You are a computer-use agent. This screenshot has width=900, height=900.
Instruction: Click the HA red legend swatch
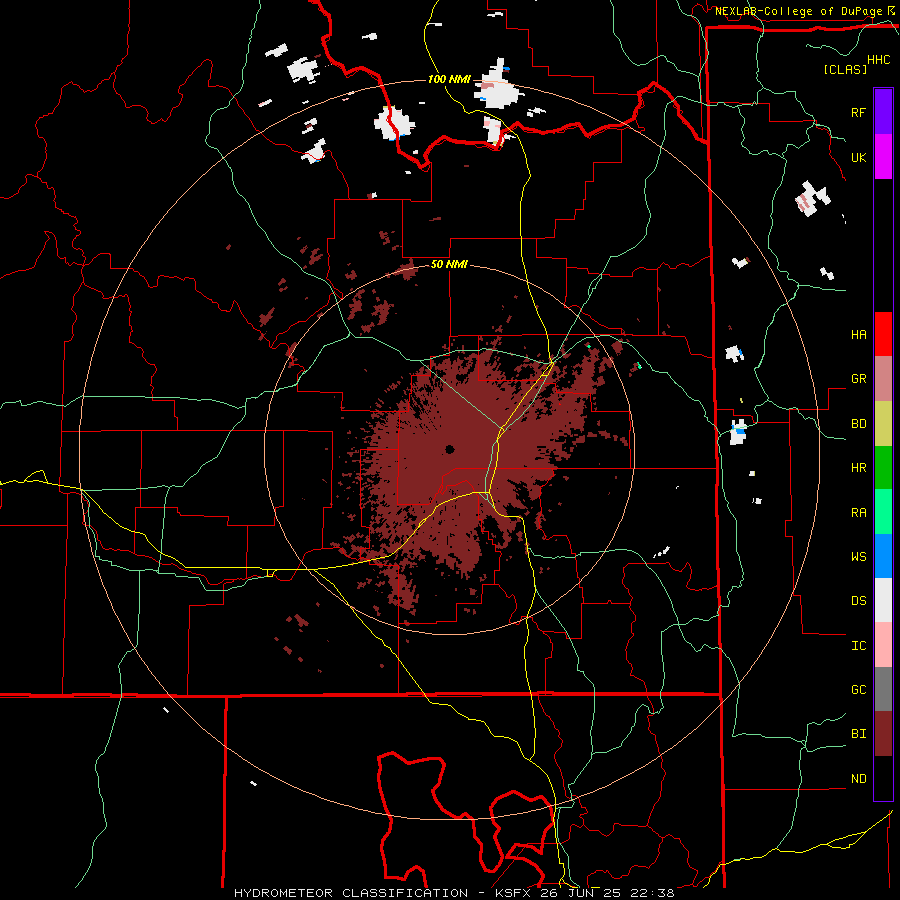coord(883,334)
